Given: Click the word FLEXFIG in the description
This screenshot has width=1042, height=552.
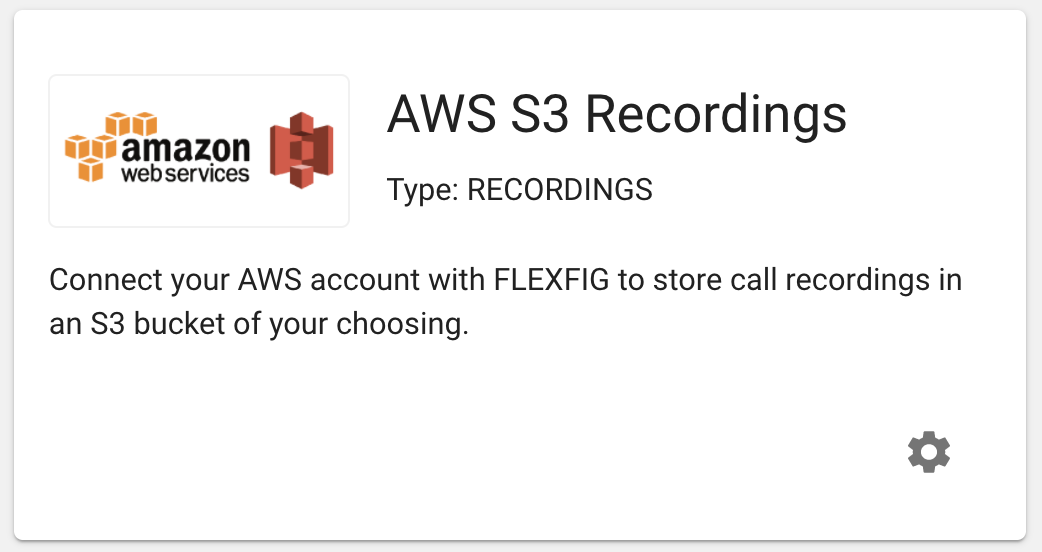Looking at the screenshot, I should (x=552, y=280).
